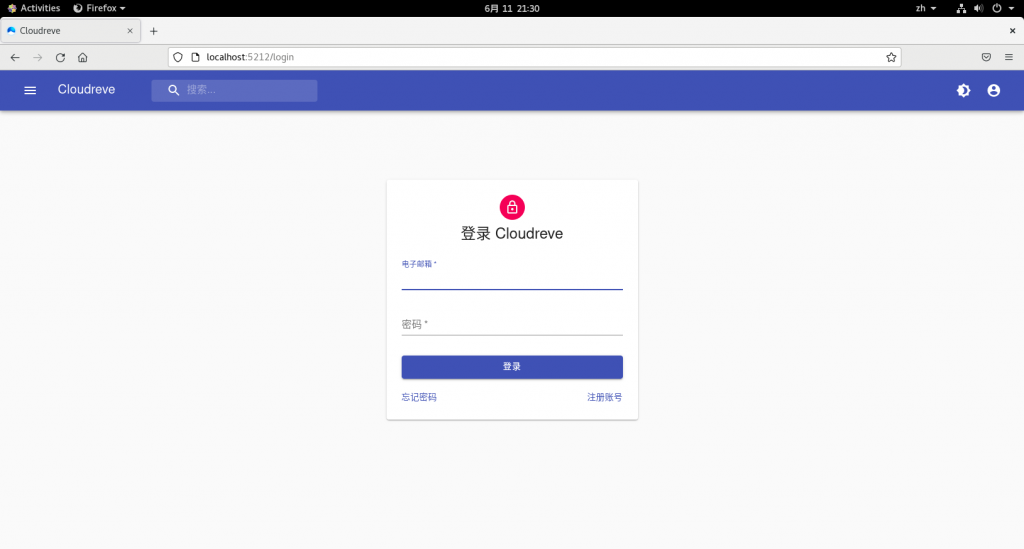Click the red lock icon on login card
The width and height of the screenshot is (1024, 549).
tap(512, 207)
